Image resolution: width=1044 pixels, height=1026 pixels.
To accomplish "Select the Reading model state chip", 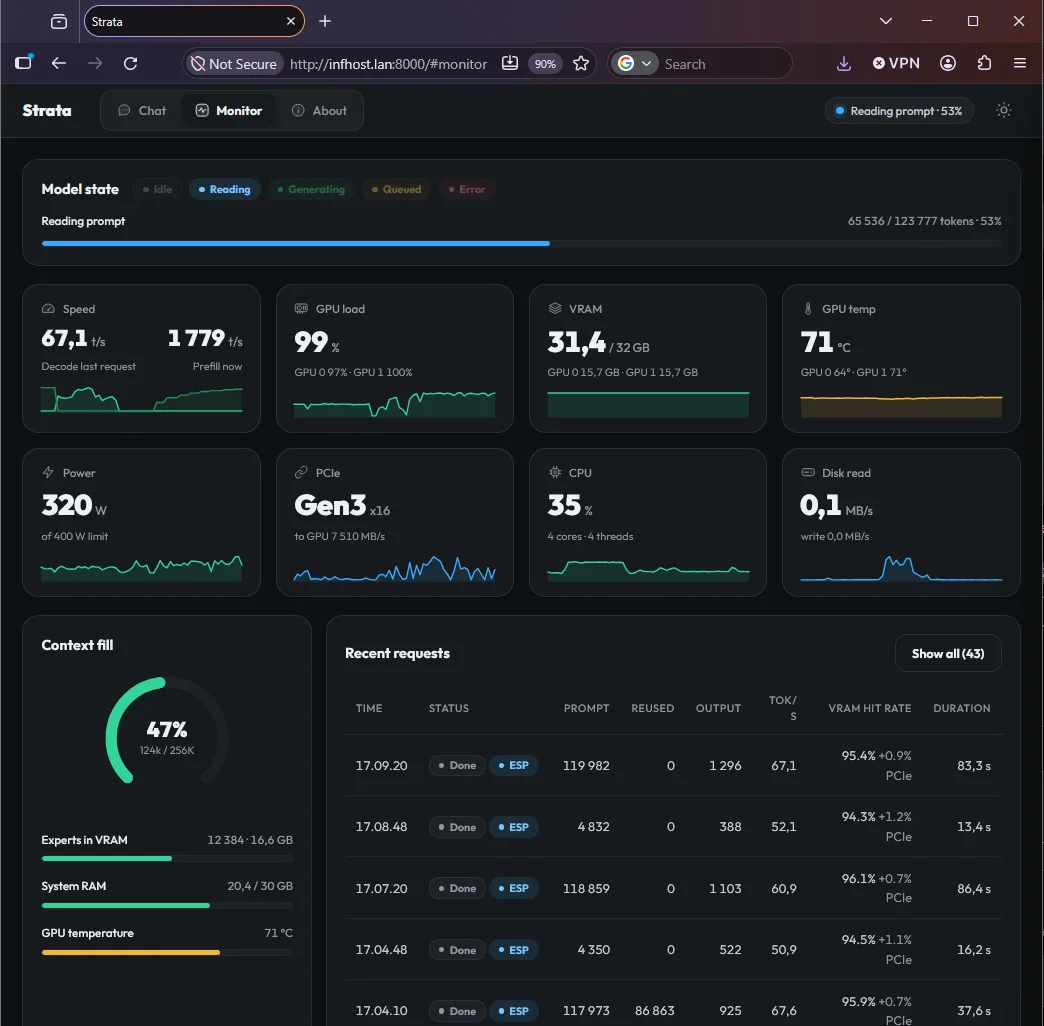I will (x=224, y=189).
